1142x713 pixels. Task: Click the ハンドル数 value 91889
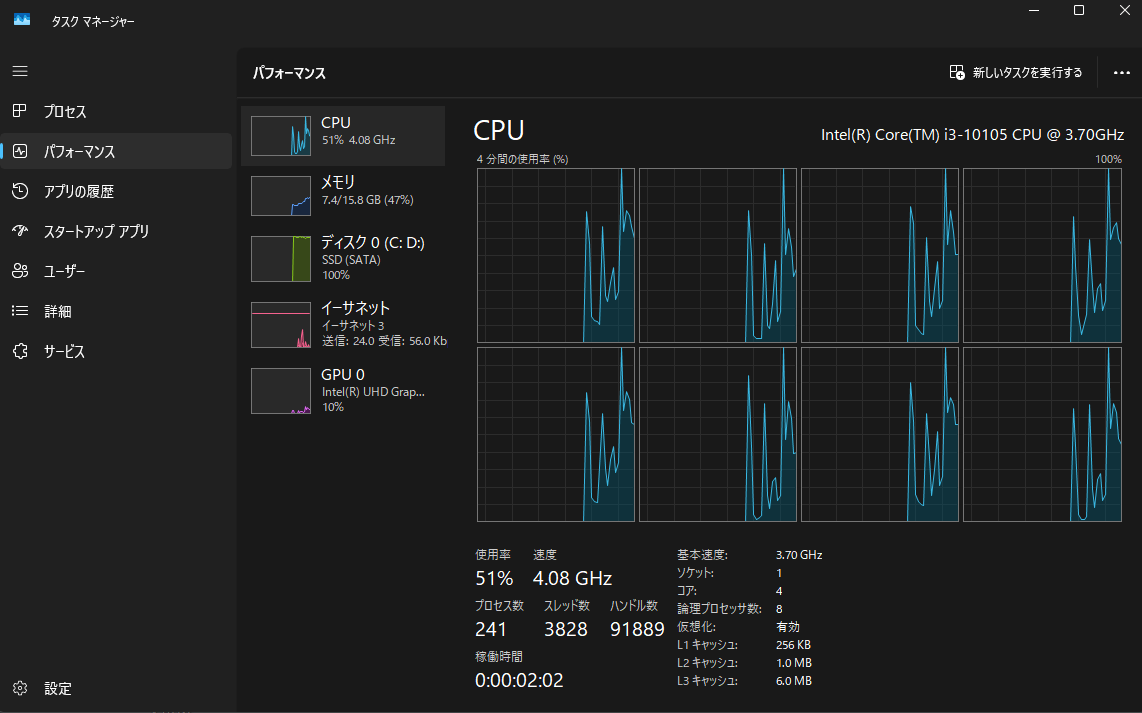click(x=637, y=629)
